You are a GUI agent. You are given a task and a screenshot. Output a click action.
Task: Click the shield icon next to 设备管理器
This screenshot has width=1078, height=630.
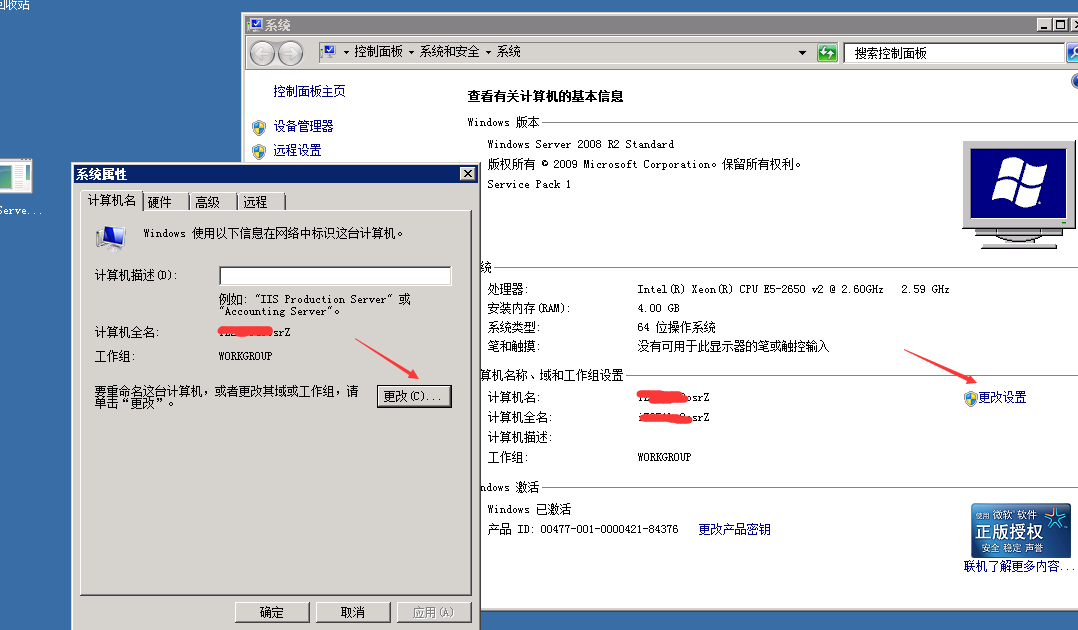tap(259, 127)
